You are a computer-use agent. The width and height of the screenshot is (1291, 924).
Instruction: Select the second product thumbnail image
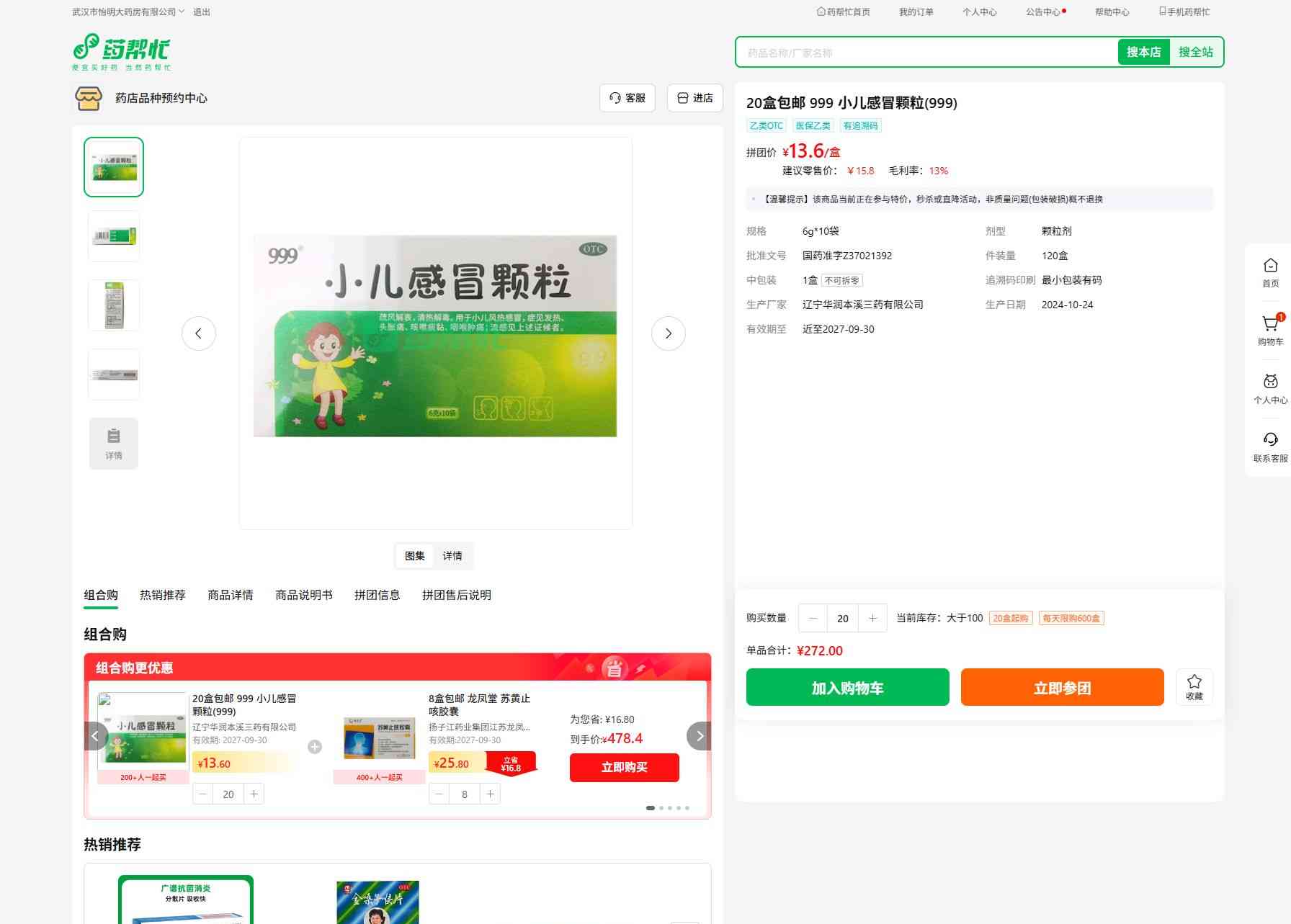[x=114, y=236]
